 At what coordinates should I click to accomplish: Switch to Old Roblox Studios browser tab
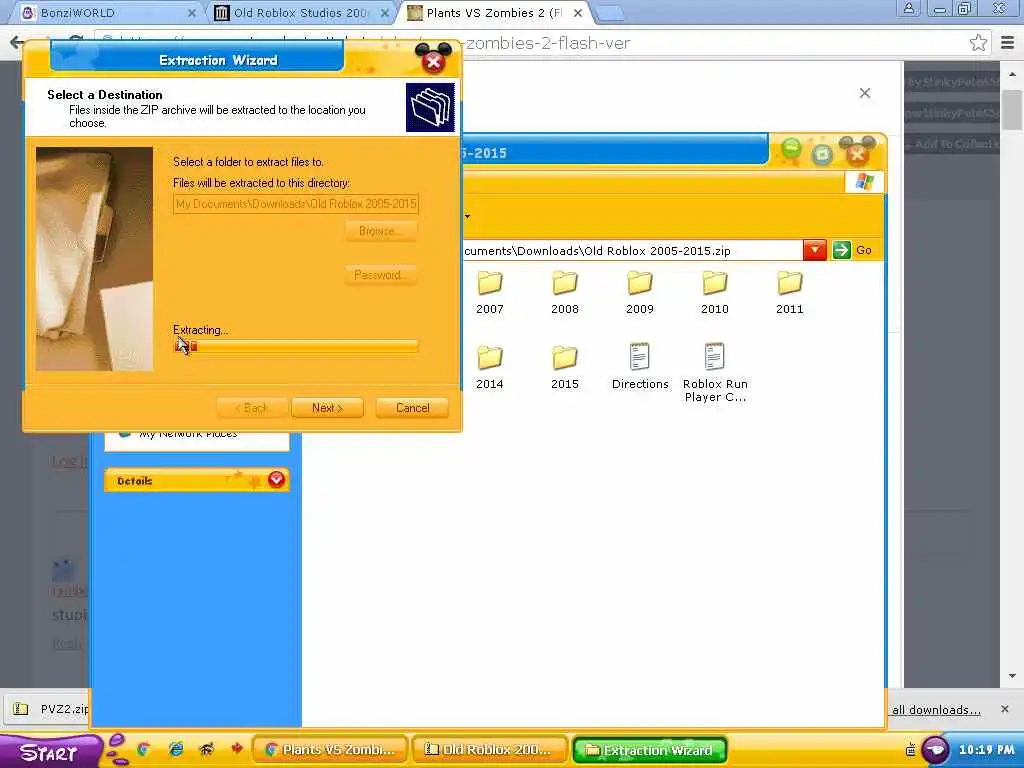(x=300, y=12)
